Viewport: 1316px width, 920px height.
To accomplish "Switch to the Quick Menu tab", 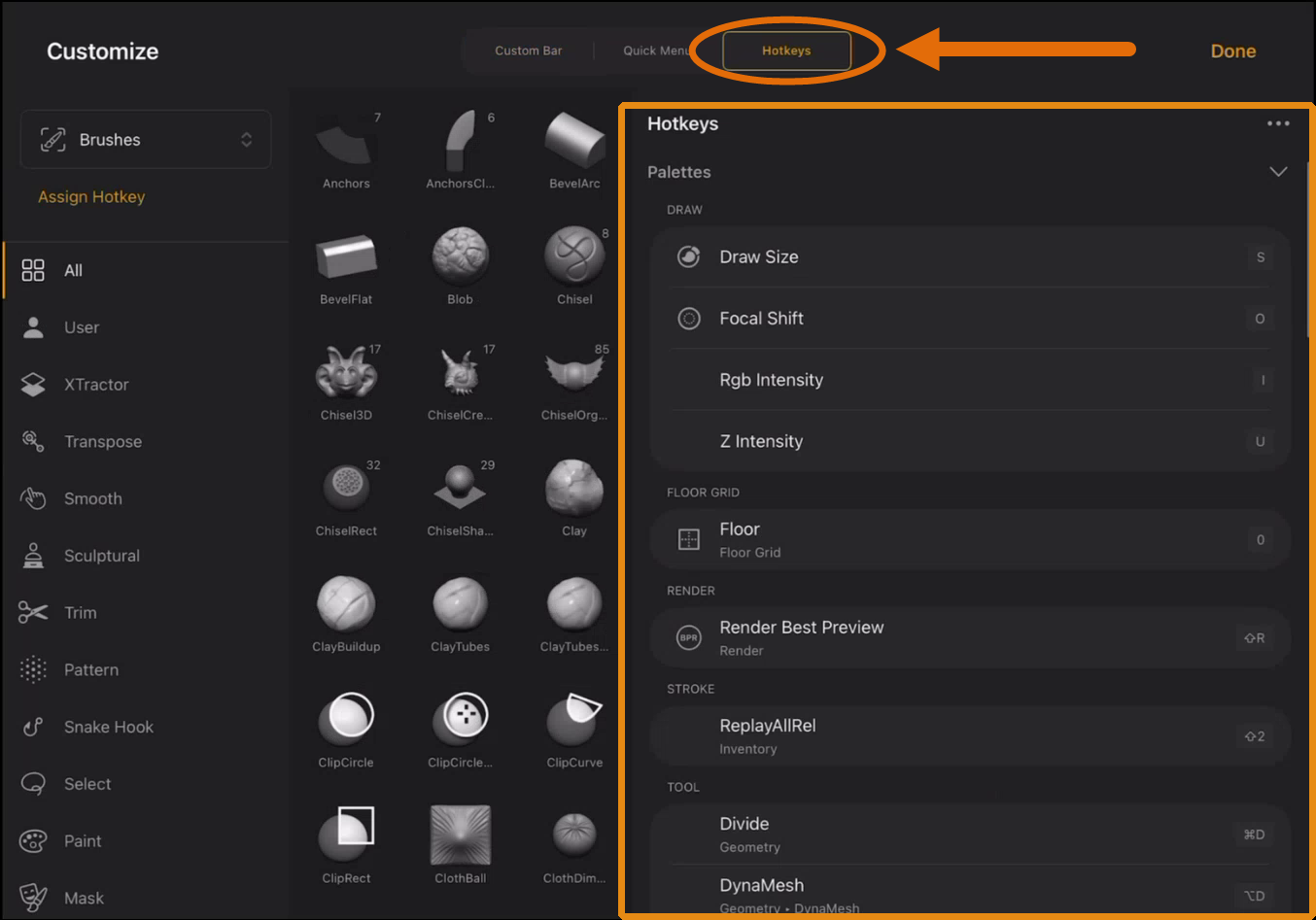I will coord(656,51).
